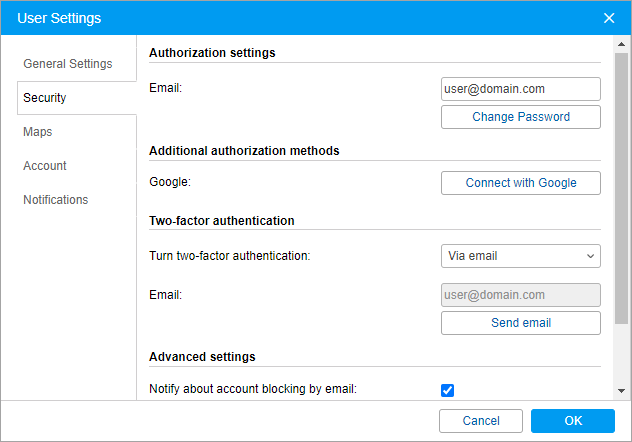This screenshot has width=632, height=442.
Task: Open the General Settings tab
Action: click(x=68, y=64)
